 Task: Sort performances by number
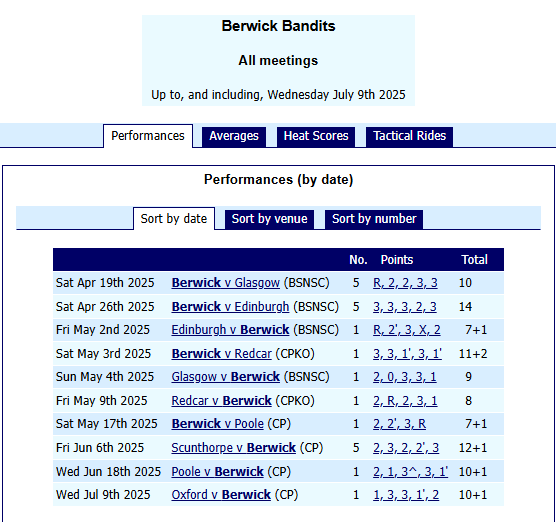click(374, 219)
